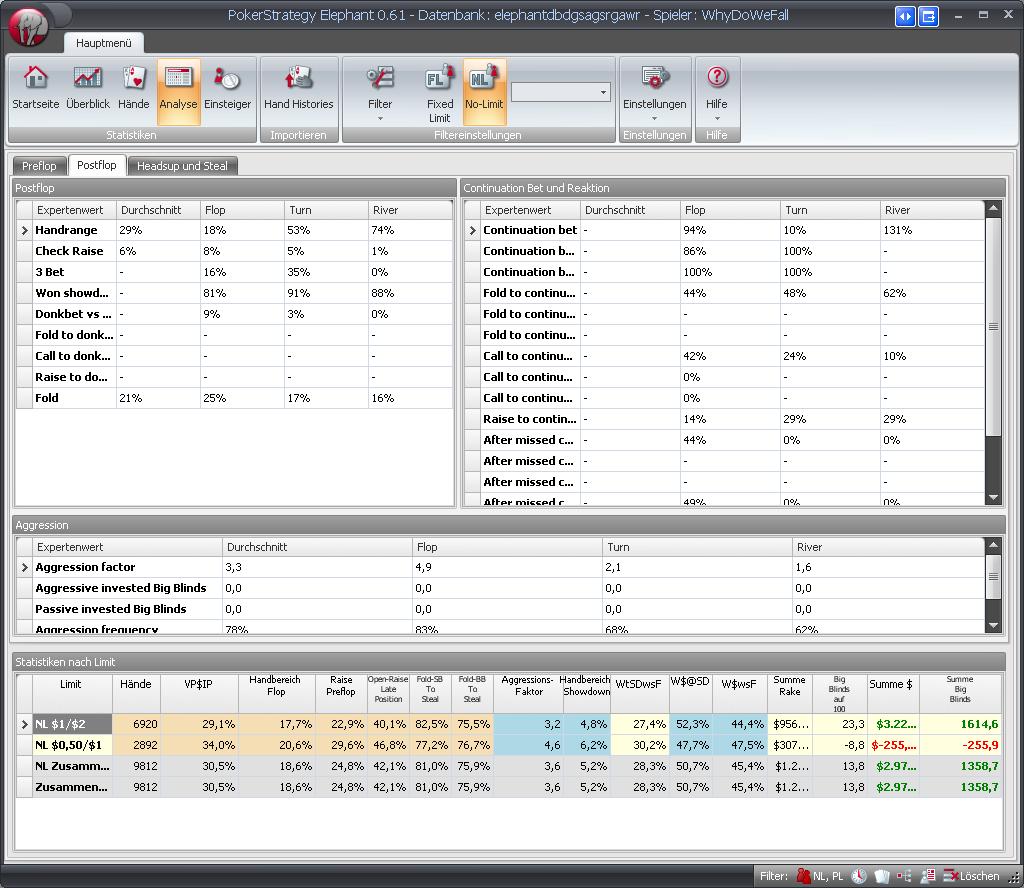Click the Hände column header in limit table
This screenshot has height=888, width=1024.
pyautogui.click(x=136, y=693)
